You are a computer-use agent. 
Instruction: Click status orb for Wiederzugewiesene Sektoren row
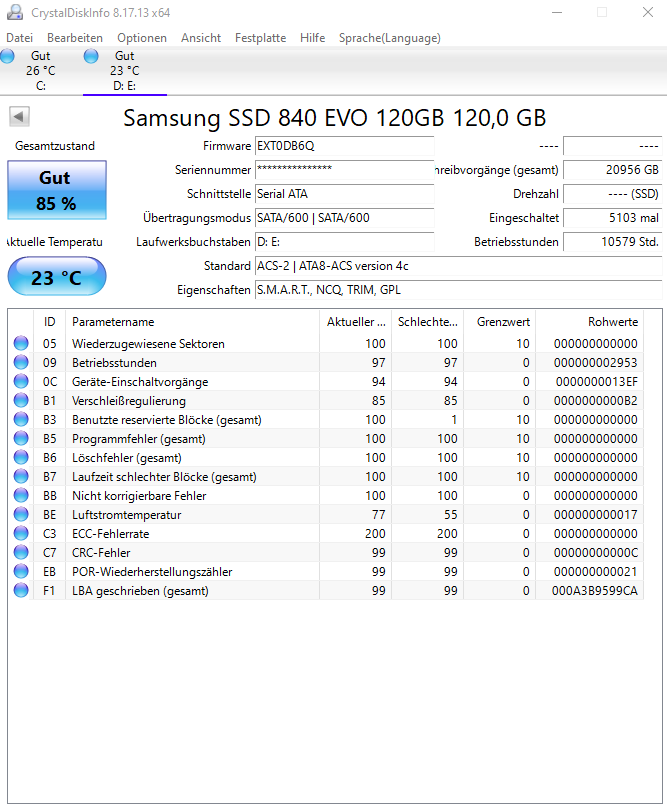(21, 343)
